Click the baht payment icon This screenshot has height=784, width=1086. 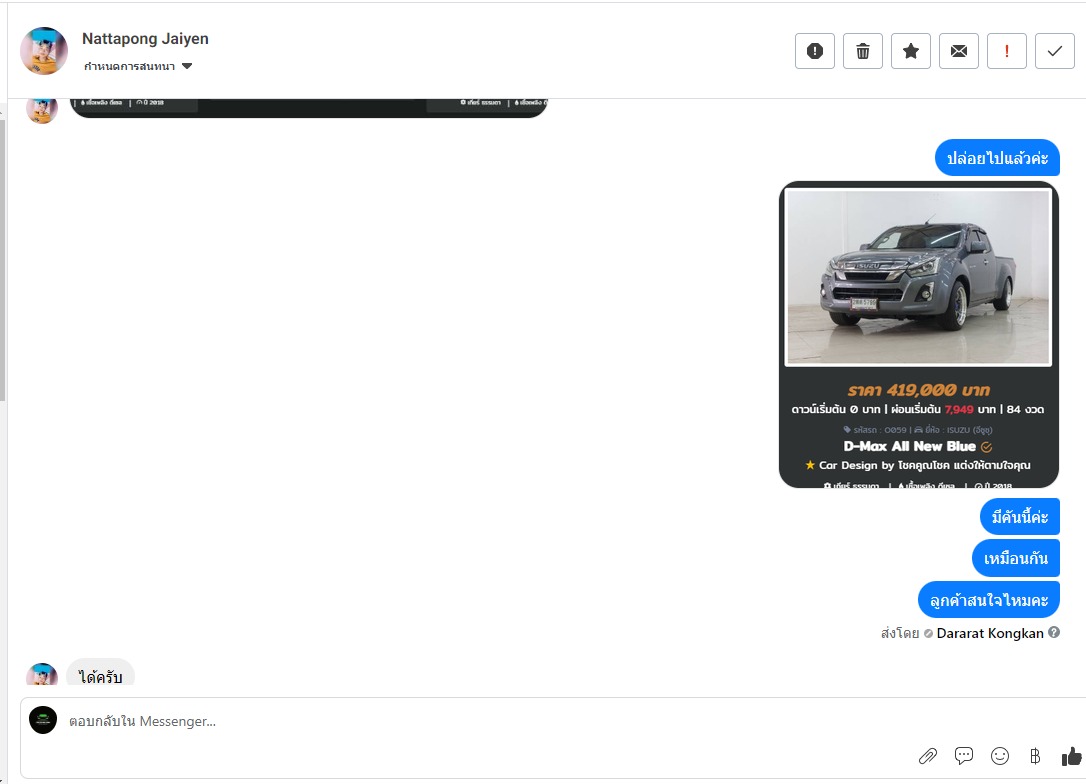(1035, 756)
